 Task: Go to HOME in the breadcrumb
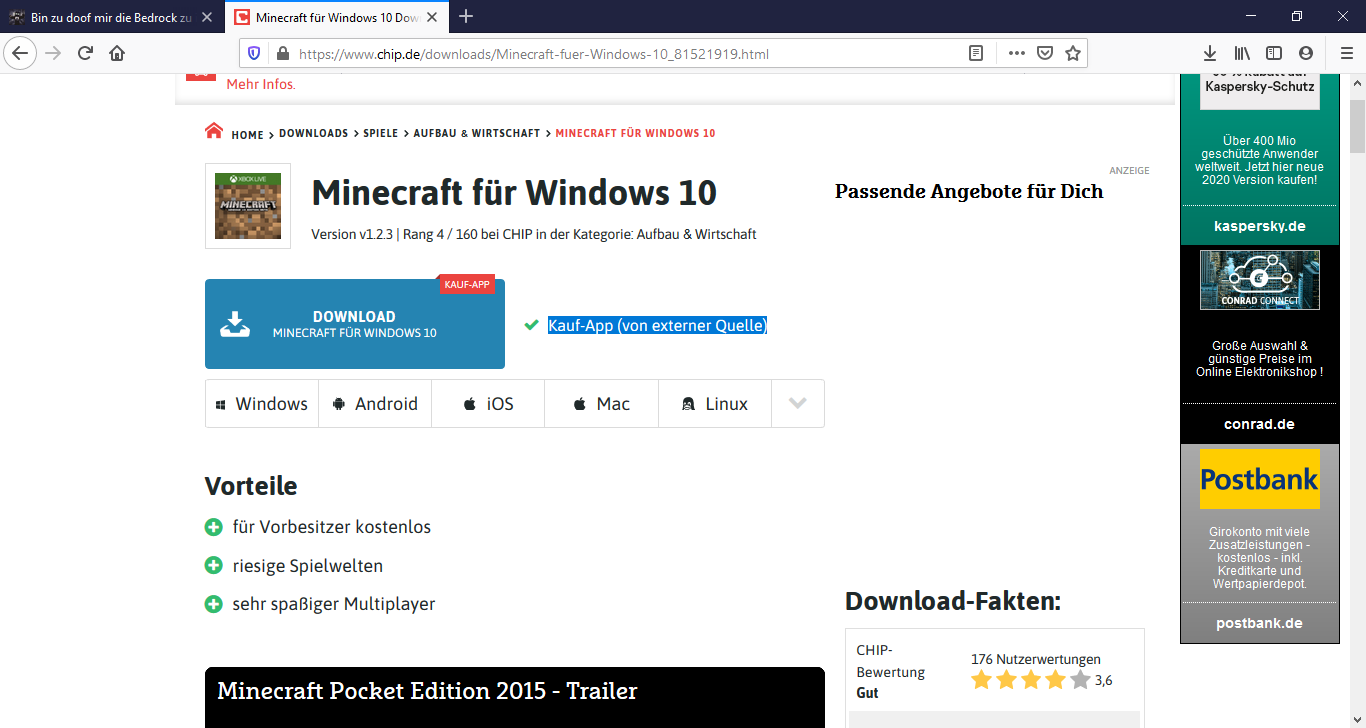(247, 134)
